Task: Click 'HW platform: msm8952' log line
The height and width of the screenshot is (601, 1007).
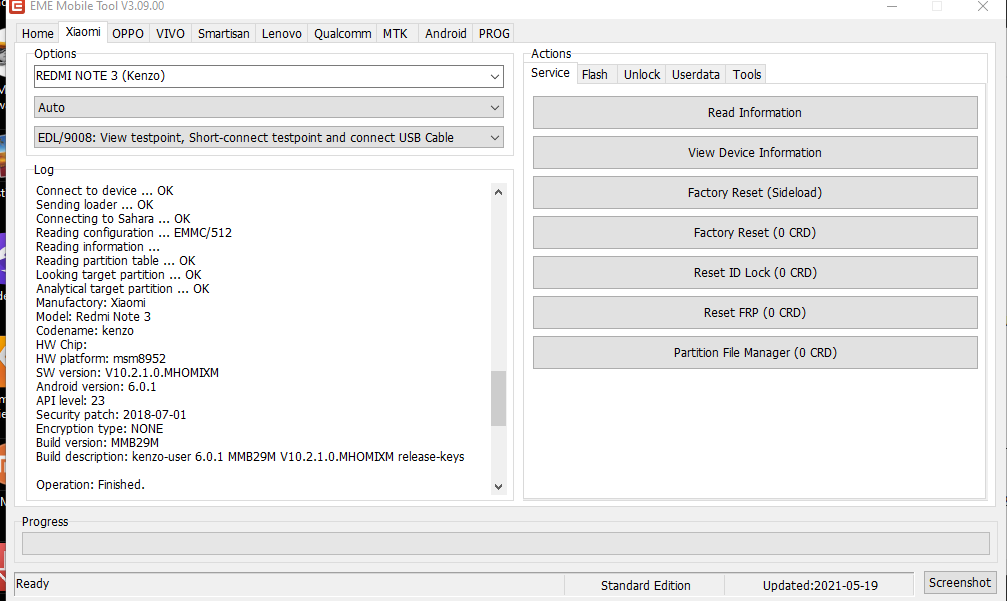Action: coord(101,359)
